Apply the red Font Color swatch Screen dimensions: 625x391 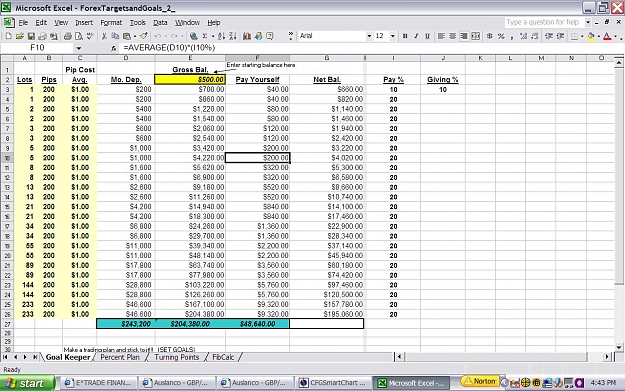tap(607, 36)
